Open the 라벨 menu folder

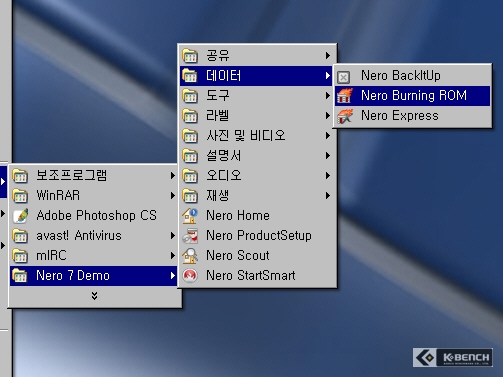257,116
